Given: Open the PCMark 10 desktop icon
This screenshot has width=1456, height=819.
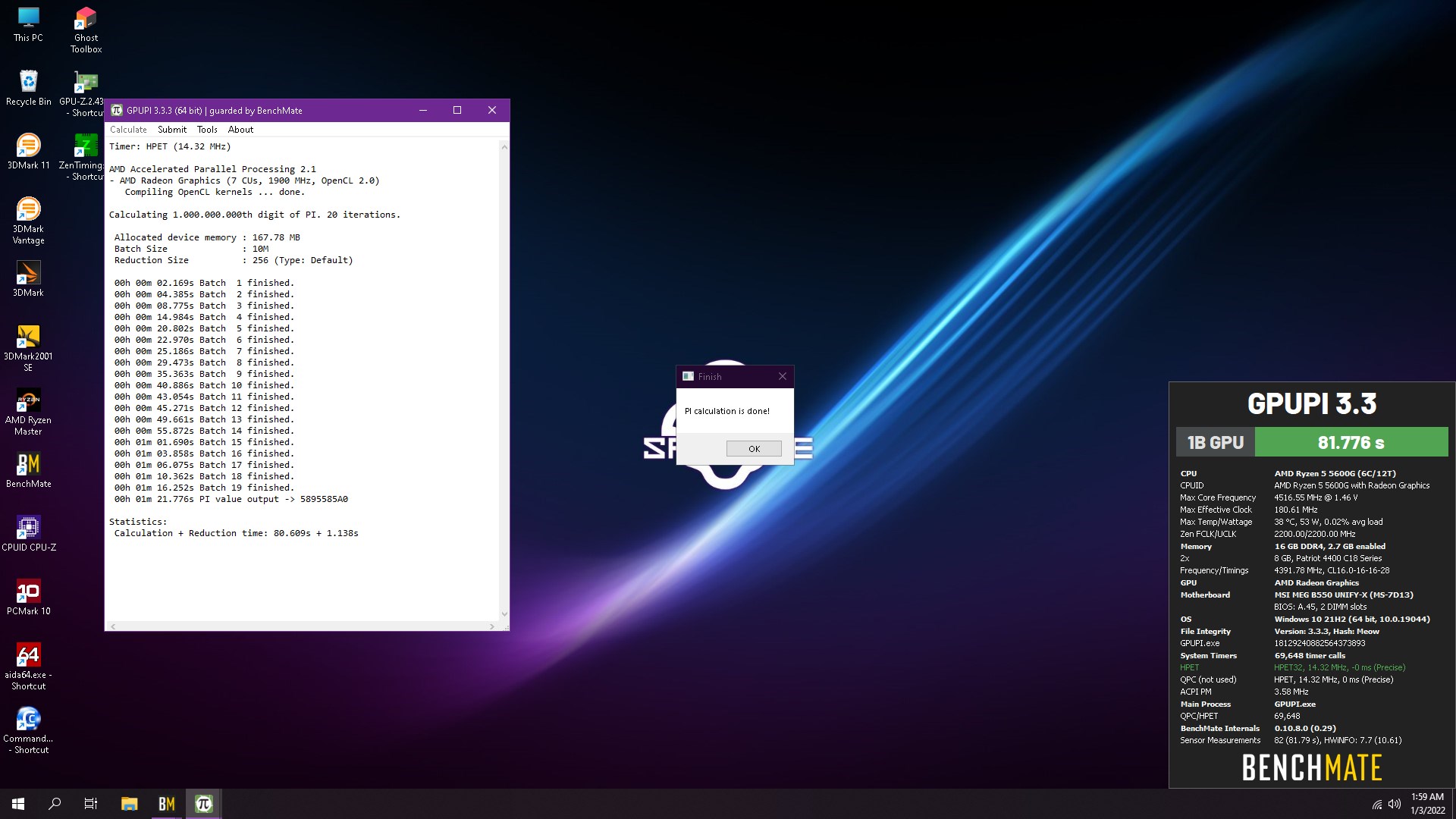Looking at the screenshot, I should tap(28, 598).
